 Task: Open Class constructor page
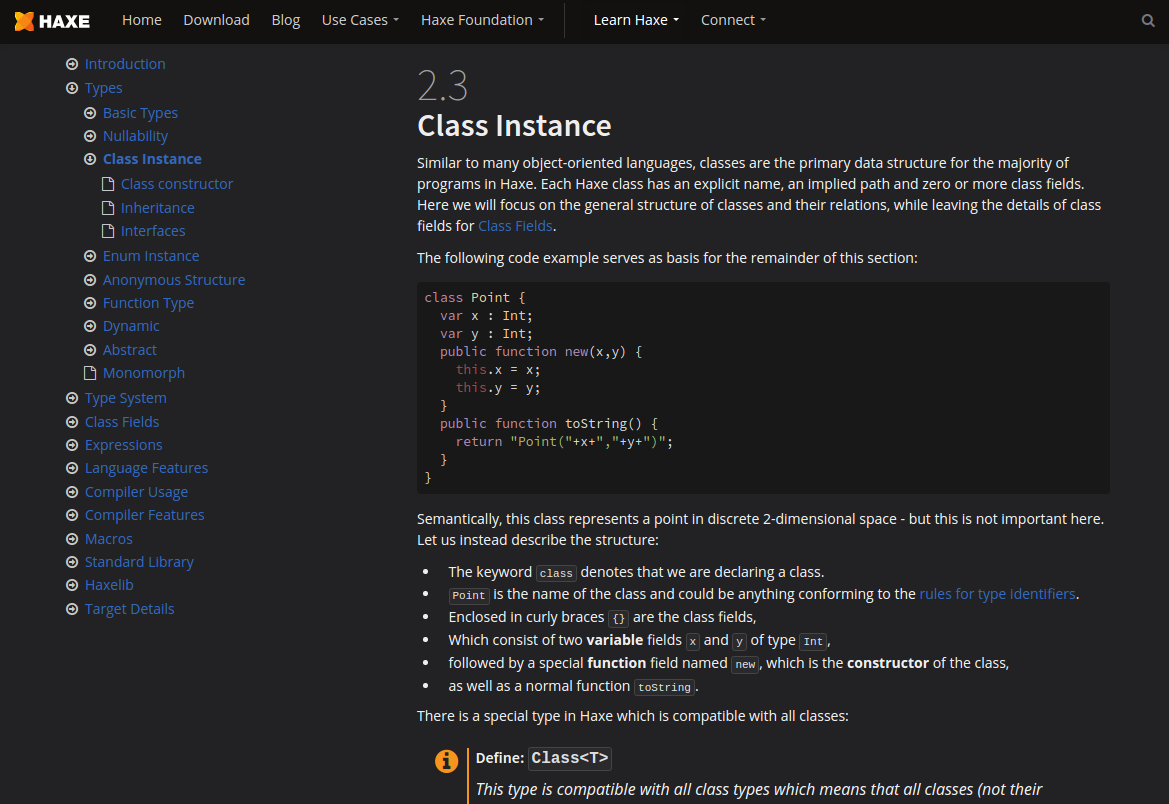[x=177, y=184]
